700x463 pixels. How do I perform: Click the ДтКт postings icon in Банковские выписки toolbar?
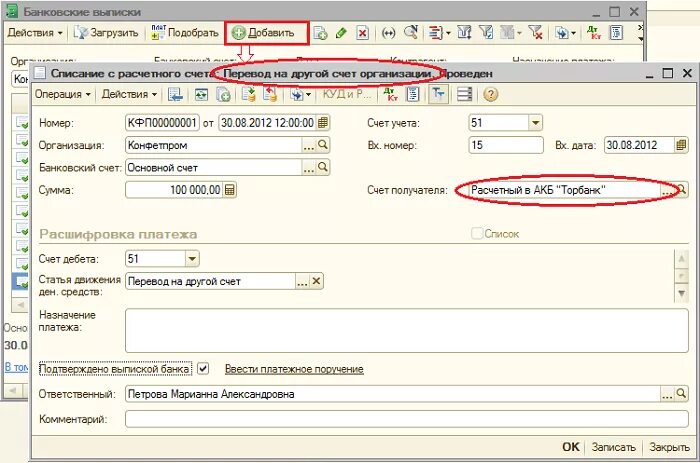point(594,33)
